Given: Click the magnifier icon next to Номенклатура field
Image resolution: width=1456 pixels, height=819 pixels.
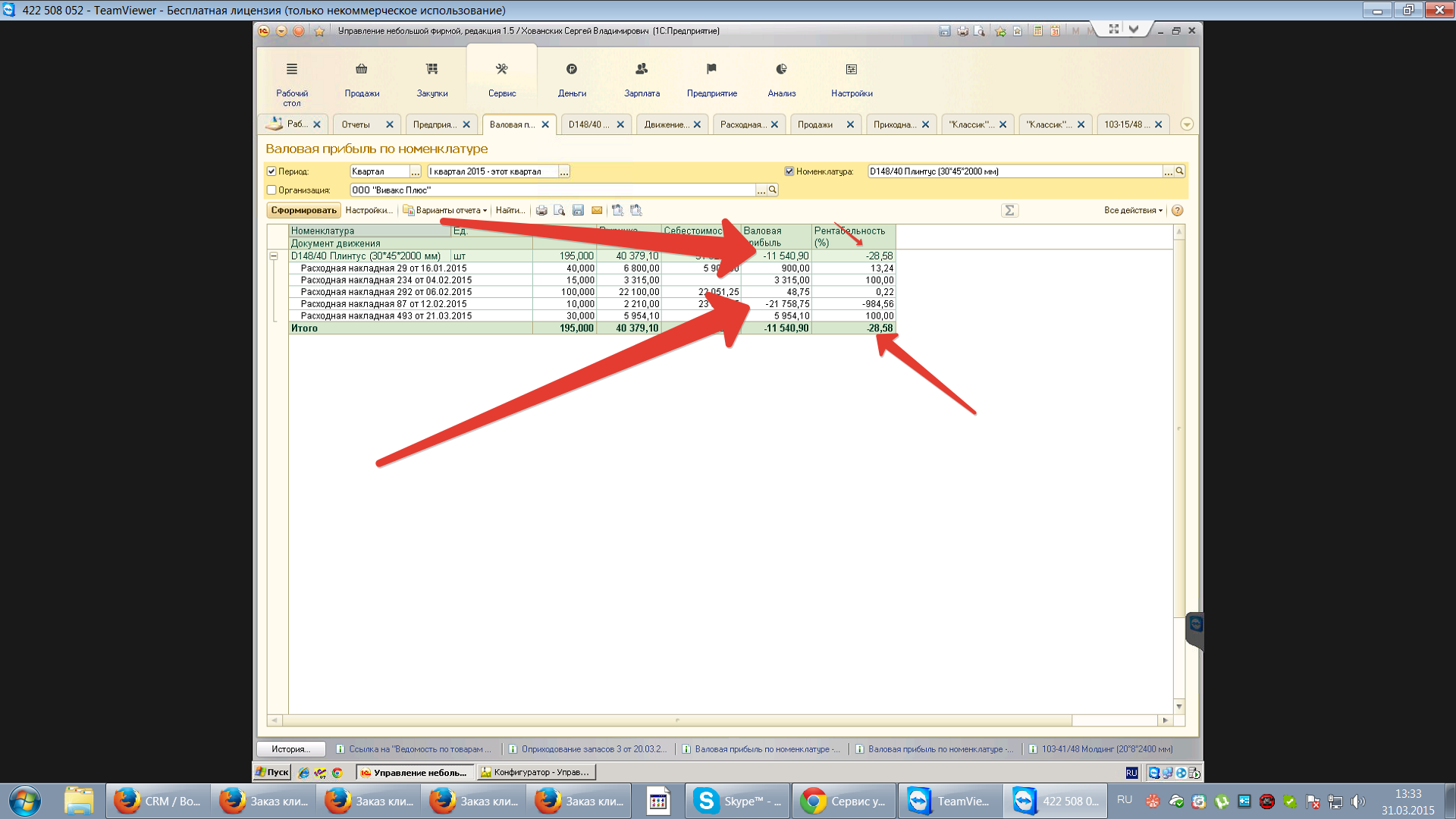Looking at the screenshot, I should coord(1179,171).
